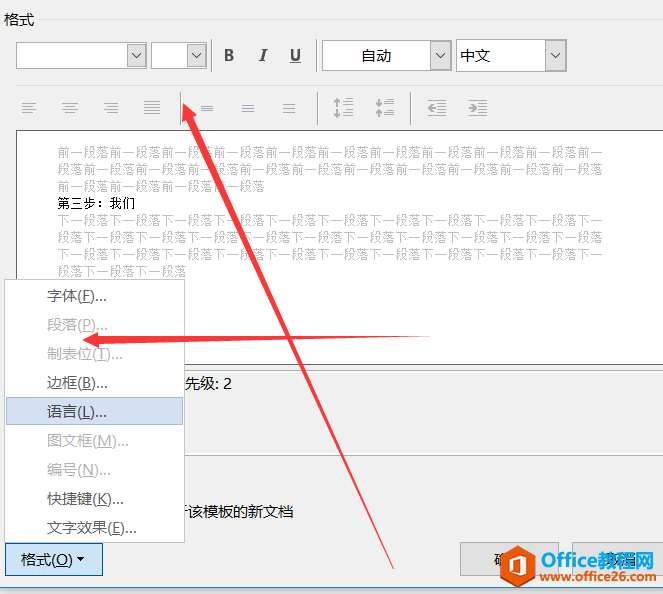This screenshot has height=594, width=663.
Task: Open 格式(O) dropdown button
Action: (x=54, y=560)
